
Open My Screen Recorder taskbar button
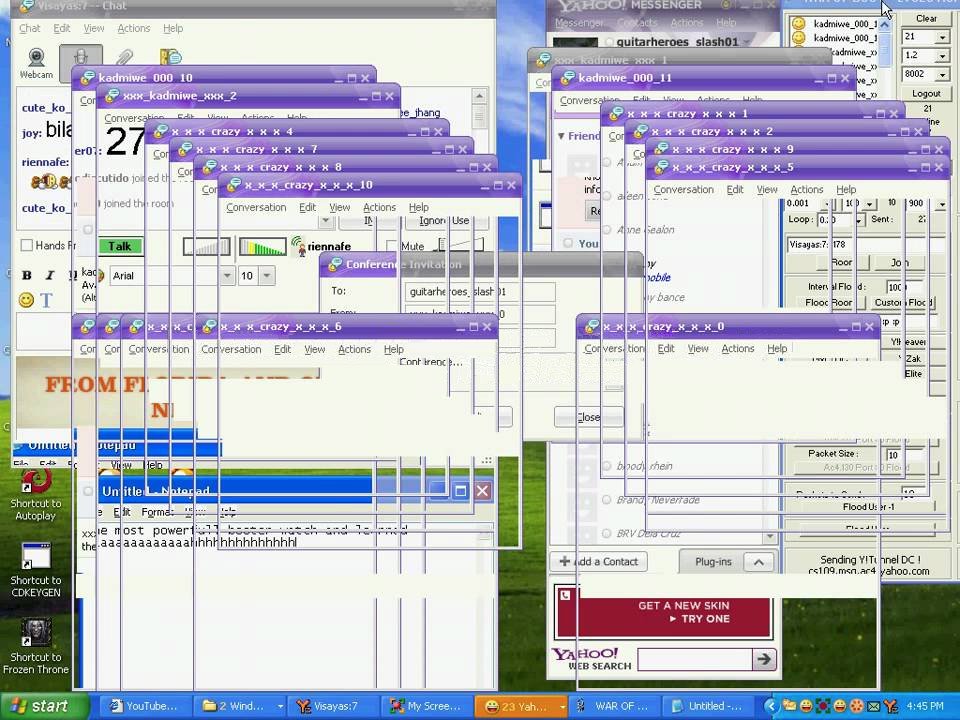click(426, 706)
